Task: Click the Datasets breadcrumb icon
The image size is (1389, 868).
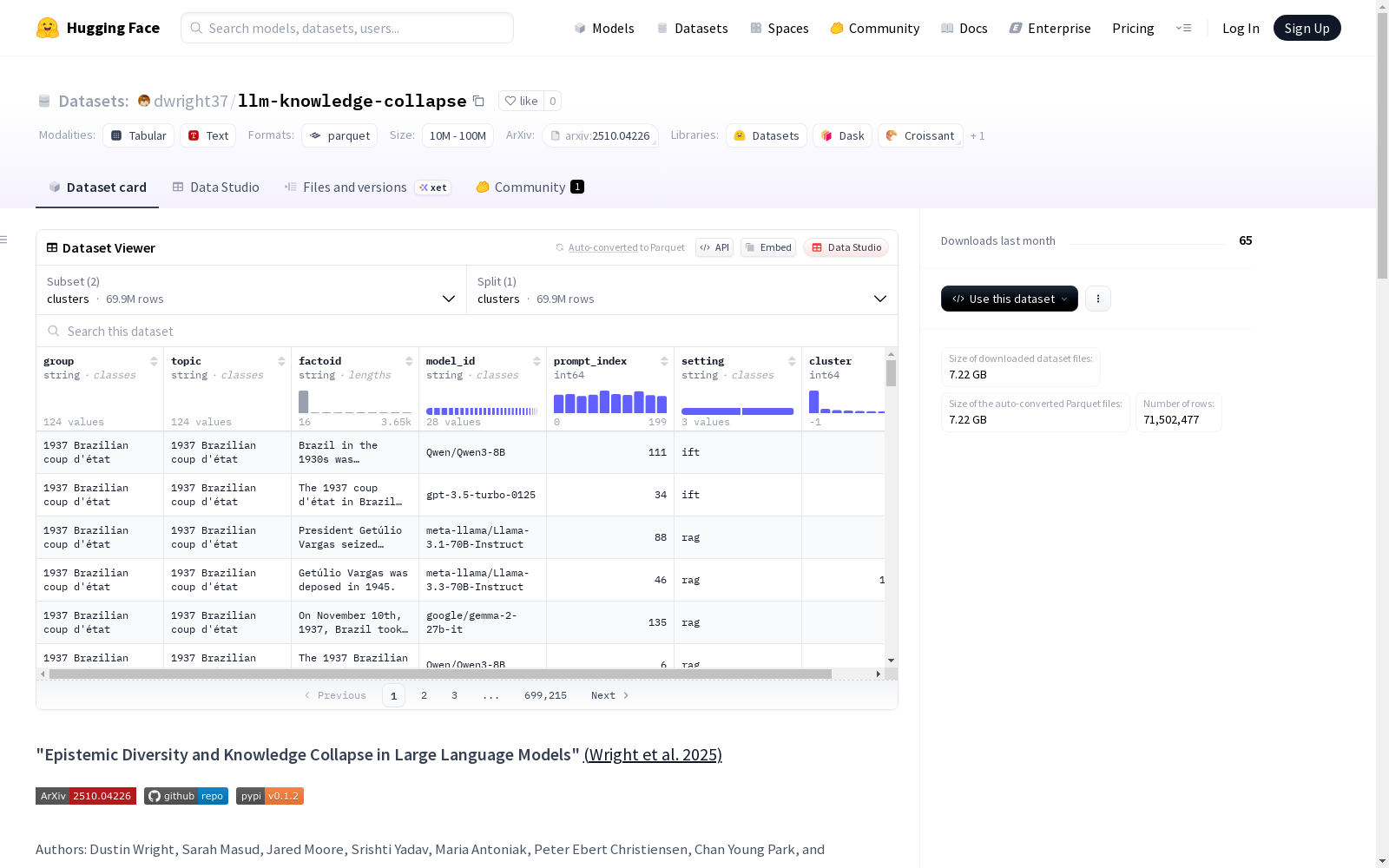Action: click(44, 101)
